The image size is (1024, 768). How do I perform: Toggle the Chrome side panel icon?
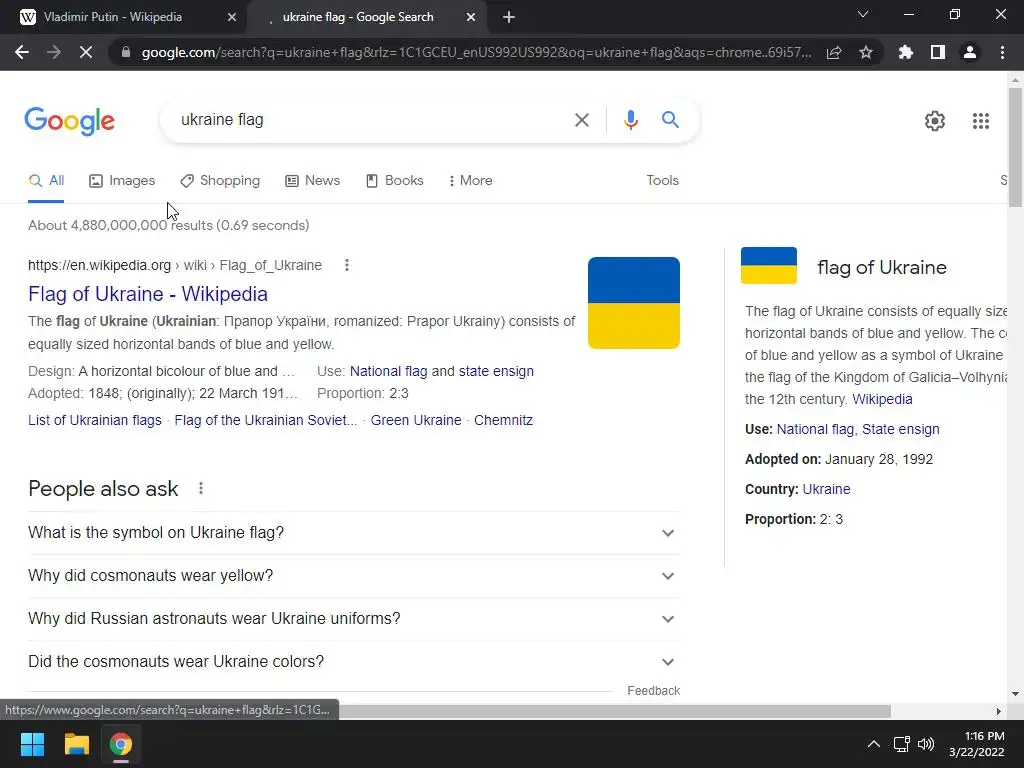click(x=937, y=52)
